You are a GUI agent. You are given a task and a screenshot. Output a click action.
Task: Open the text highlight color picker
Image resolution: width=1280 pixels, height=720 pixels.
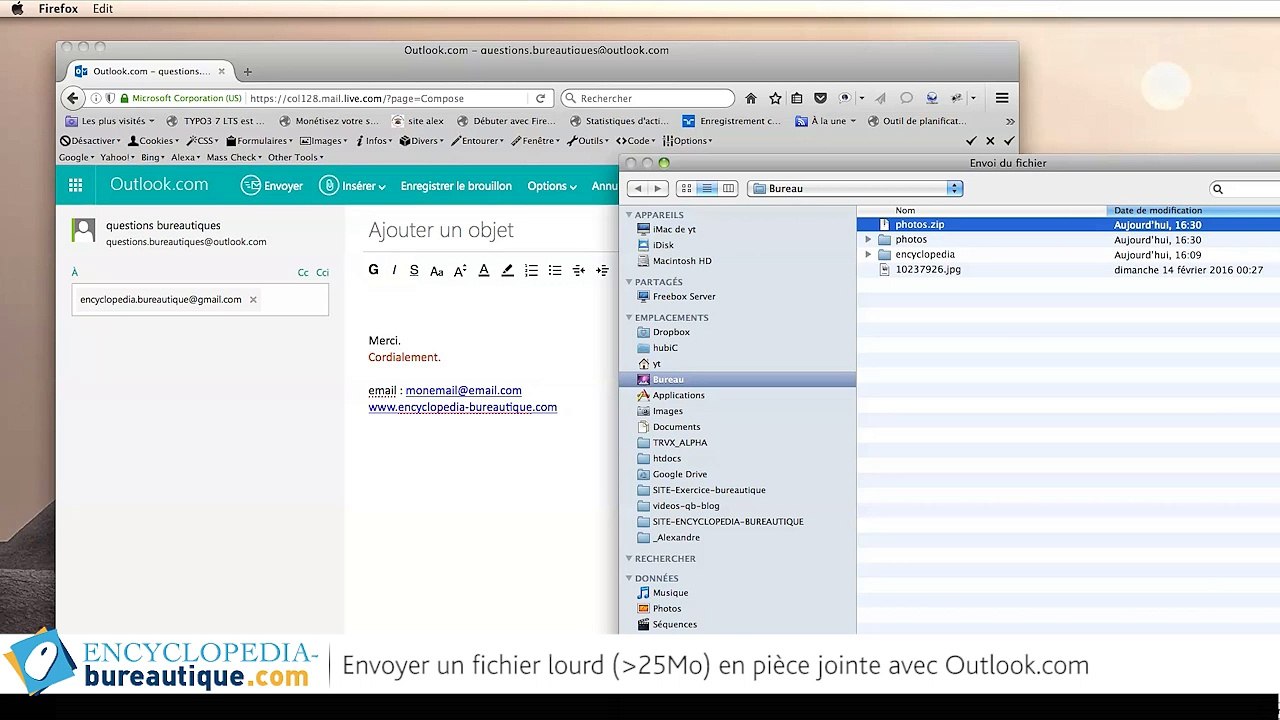click(x=507, y=270)
